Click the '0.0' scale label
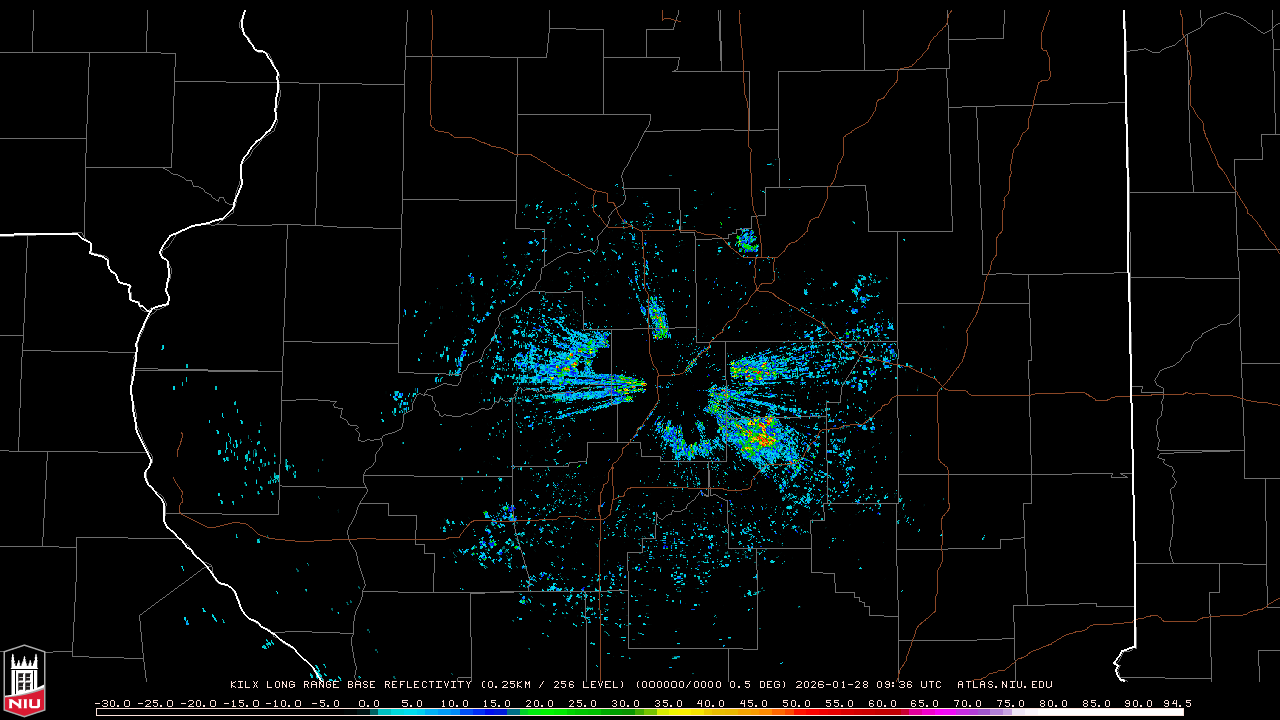1280x720 pixels. point(369,703)
